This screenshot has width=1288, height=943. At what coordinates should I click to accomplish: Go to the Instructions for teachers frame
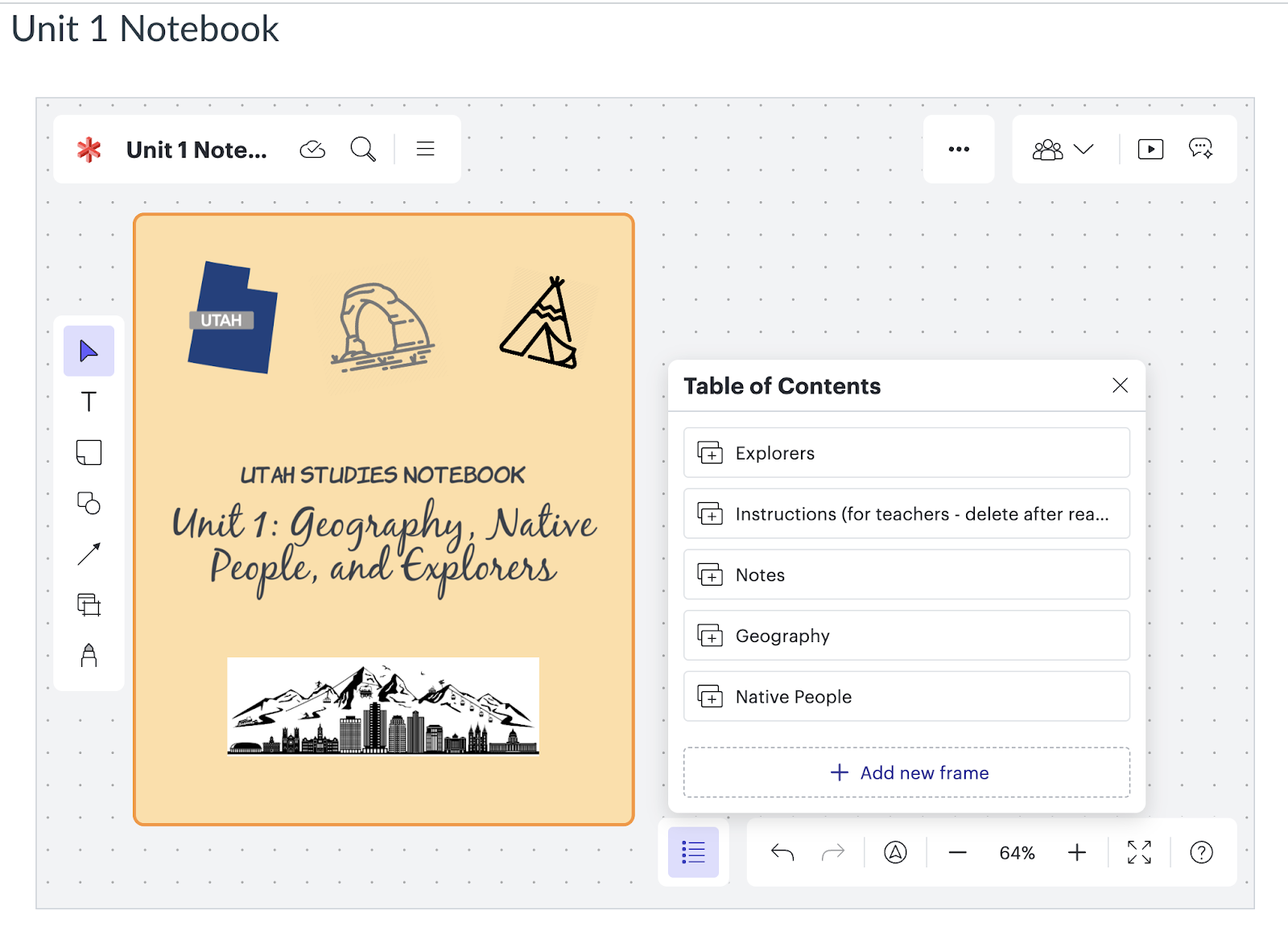click(x=906, y=514)
